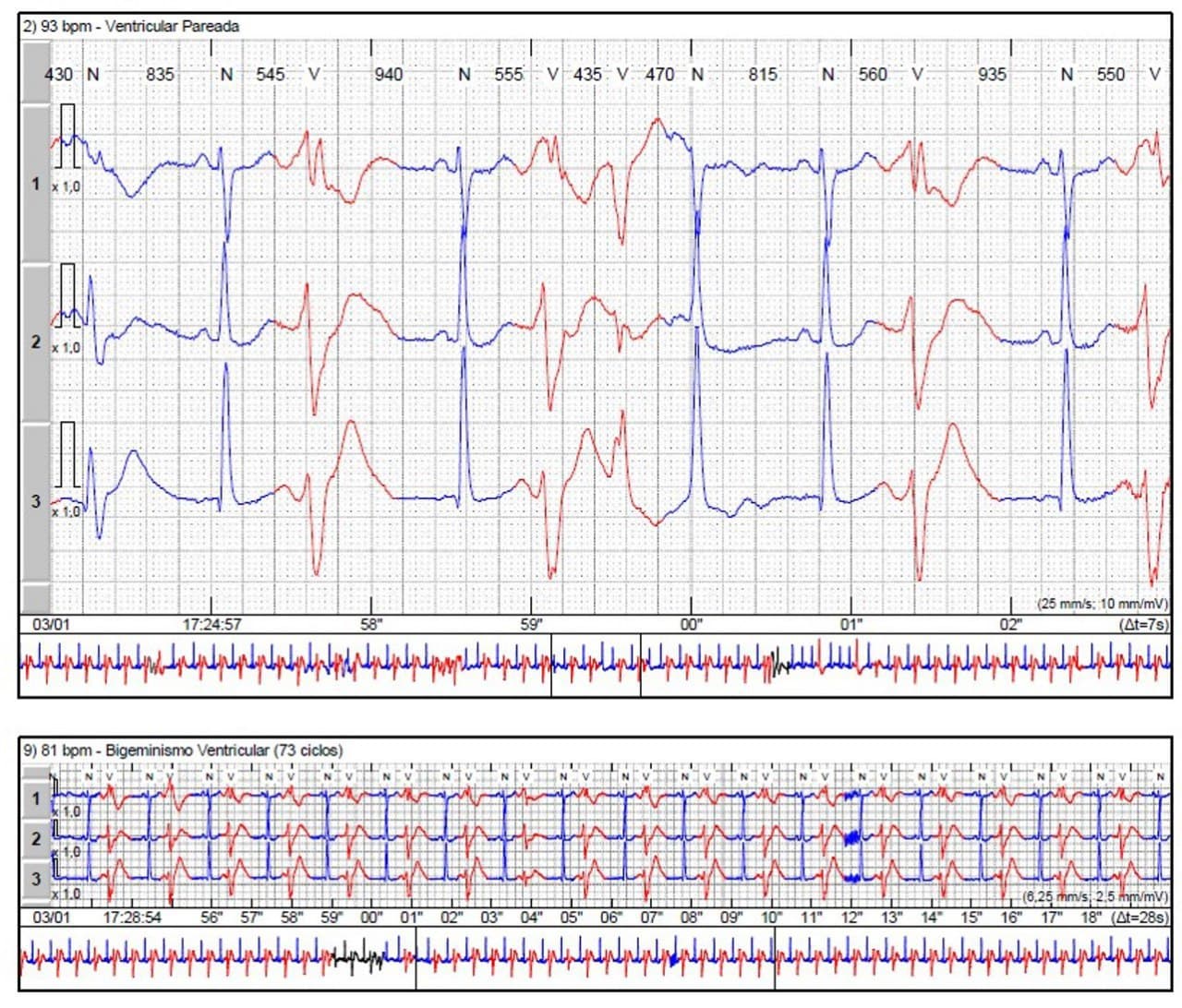This screenshot has width=1182, height=1008.
Task: Click the (25 mm/s; 10 mm/mV) scale label
Action: (1101, 604)
